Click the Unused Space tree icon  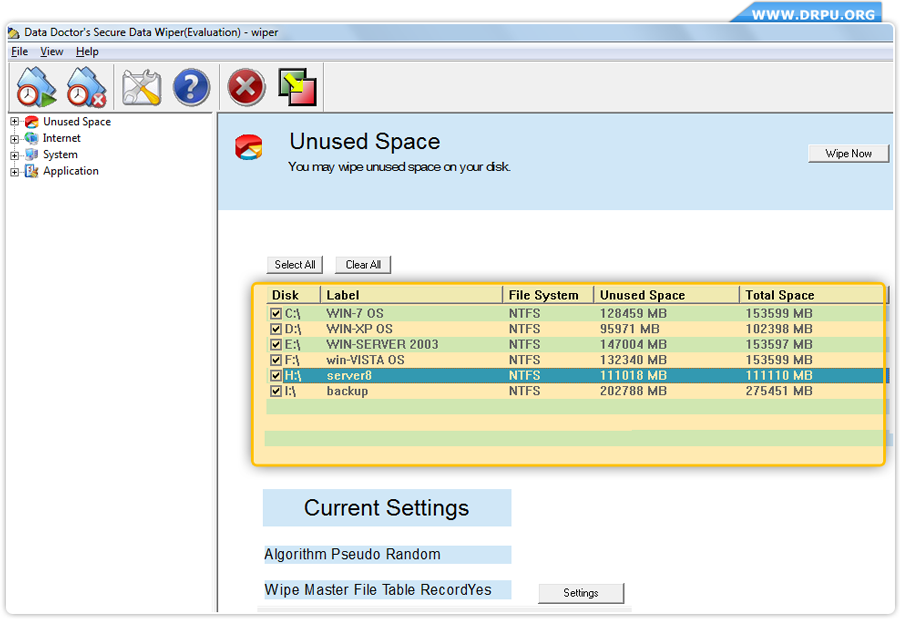click(x=32, y=122)
